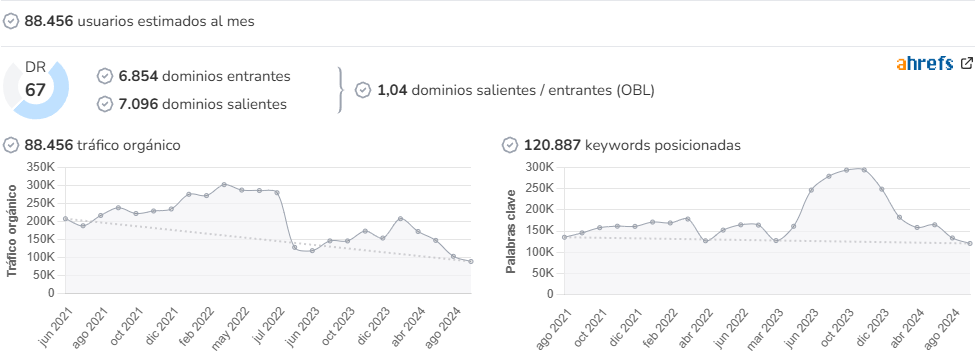Click the check icon before 1,04 OBL ratio
The image size is (979, 363).
click(363, 90)
